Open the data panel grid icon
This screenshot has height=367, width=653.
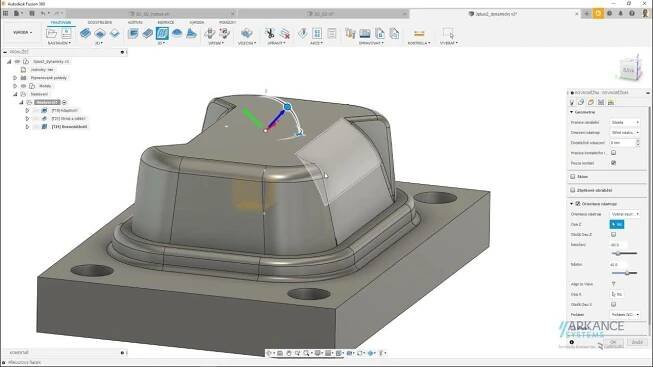(x=5, y=13)
